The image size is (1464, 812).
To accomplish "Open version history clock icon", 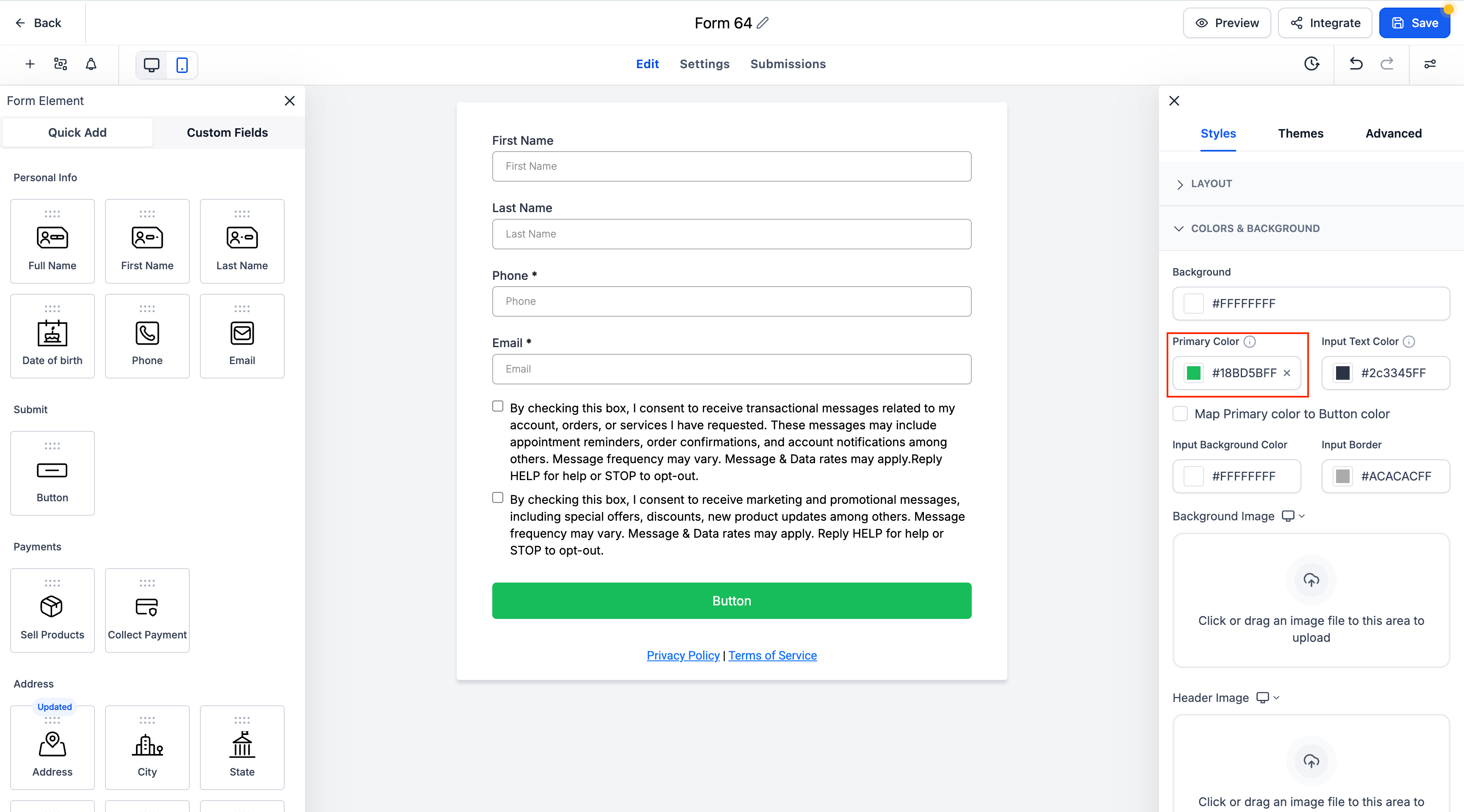I will click(1311, 64).
